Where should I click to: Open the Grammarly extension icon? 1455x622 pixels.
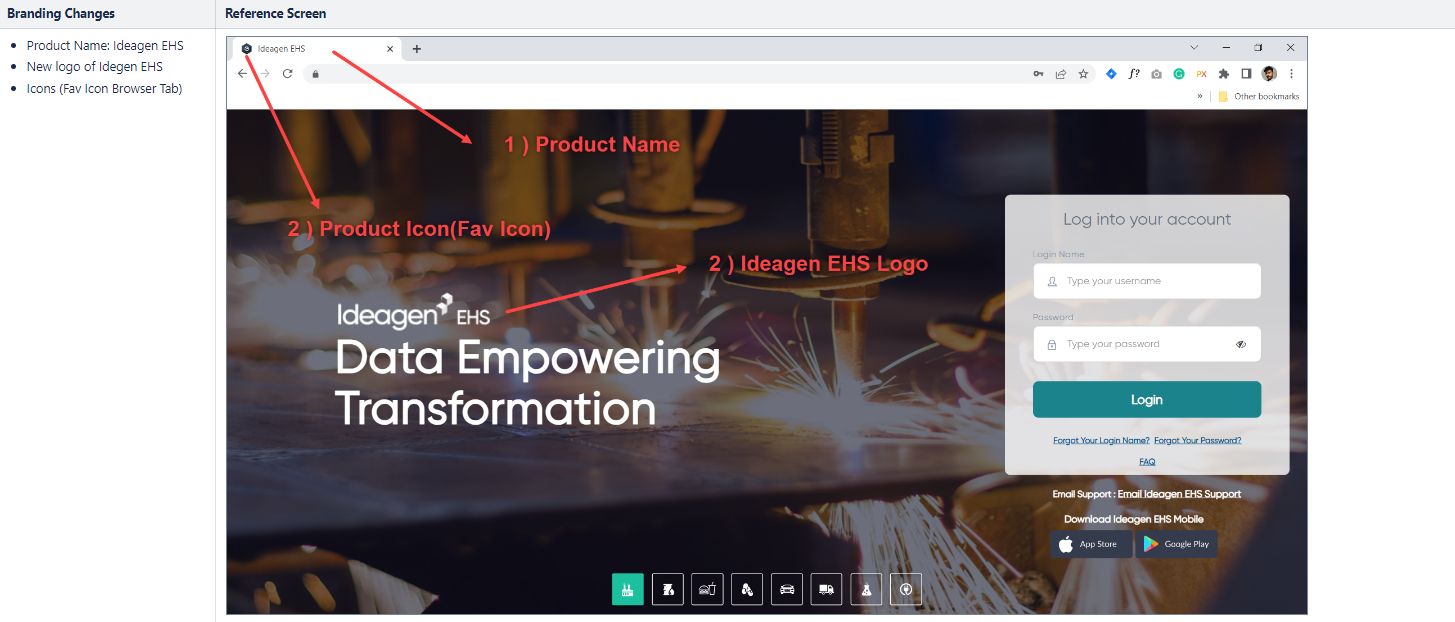point(1179,74)
